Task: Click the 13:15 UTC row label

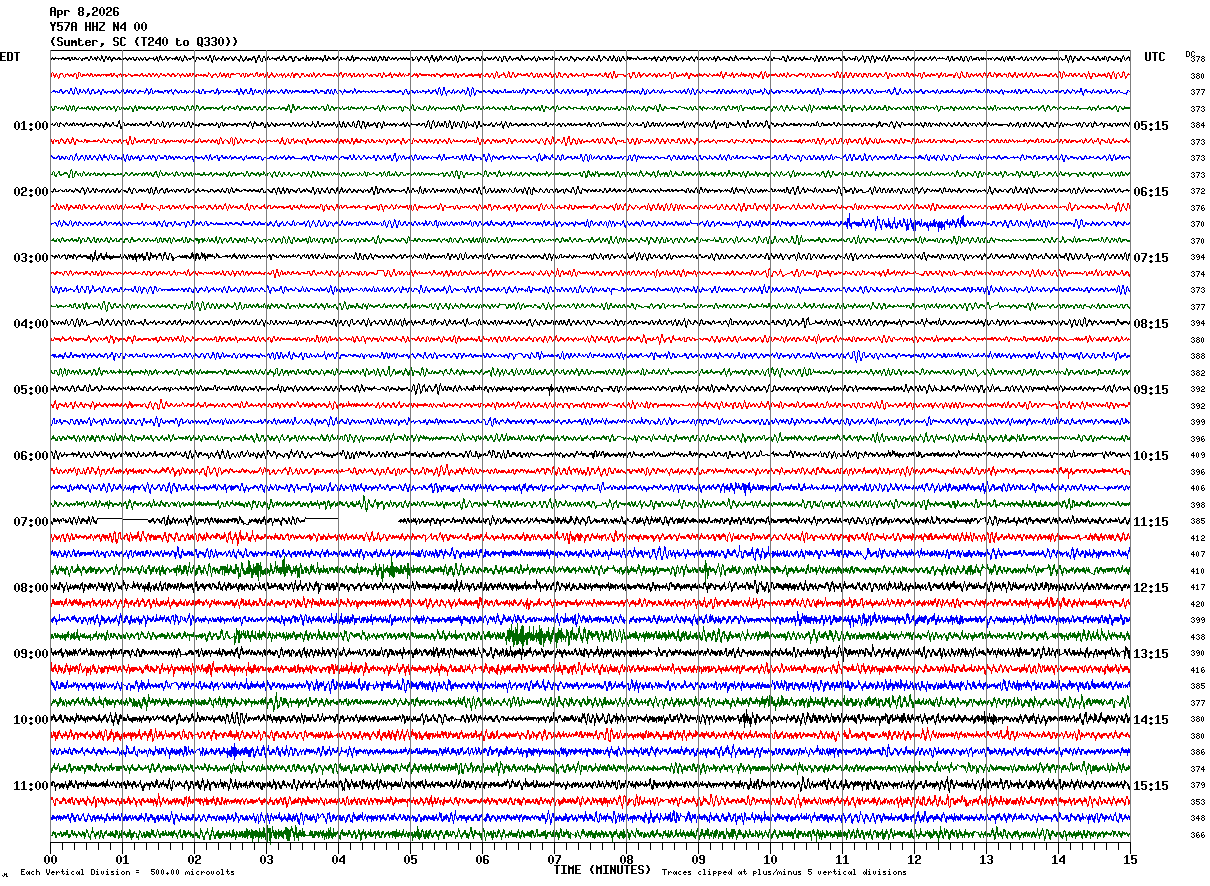Action: (1151, 654)
